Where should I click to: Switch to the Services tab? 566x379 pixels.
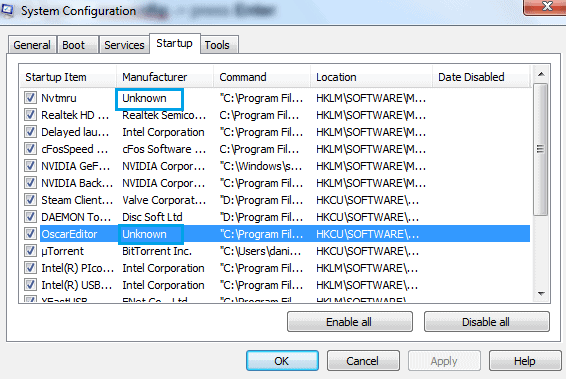(x=124, y=45)
